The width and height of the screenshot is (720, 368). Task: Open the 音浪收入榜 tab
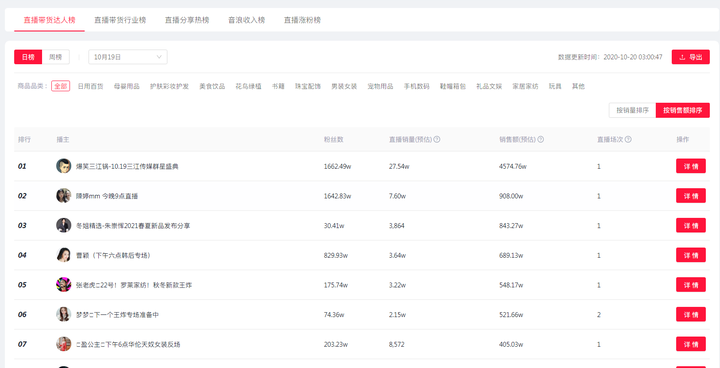pos(247,20)
